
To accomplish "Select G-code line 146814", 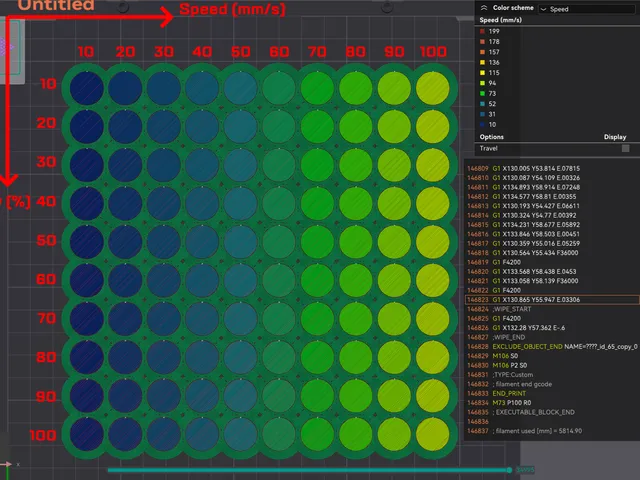I will (x=522, y=215).
